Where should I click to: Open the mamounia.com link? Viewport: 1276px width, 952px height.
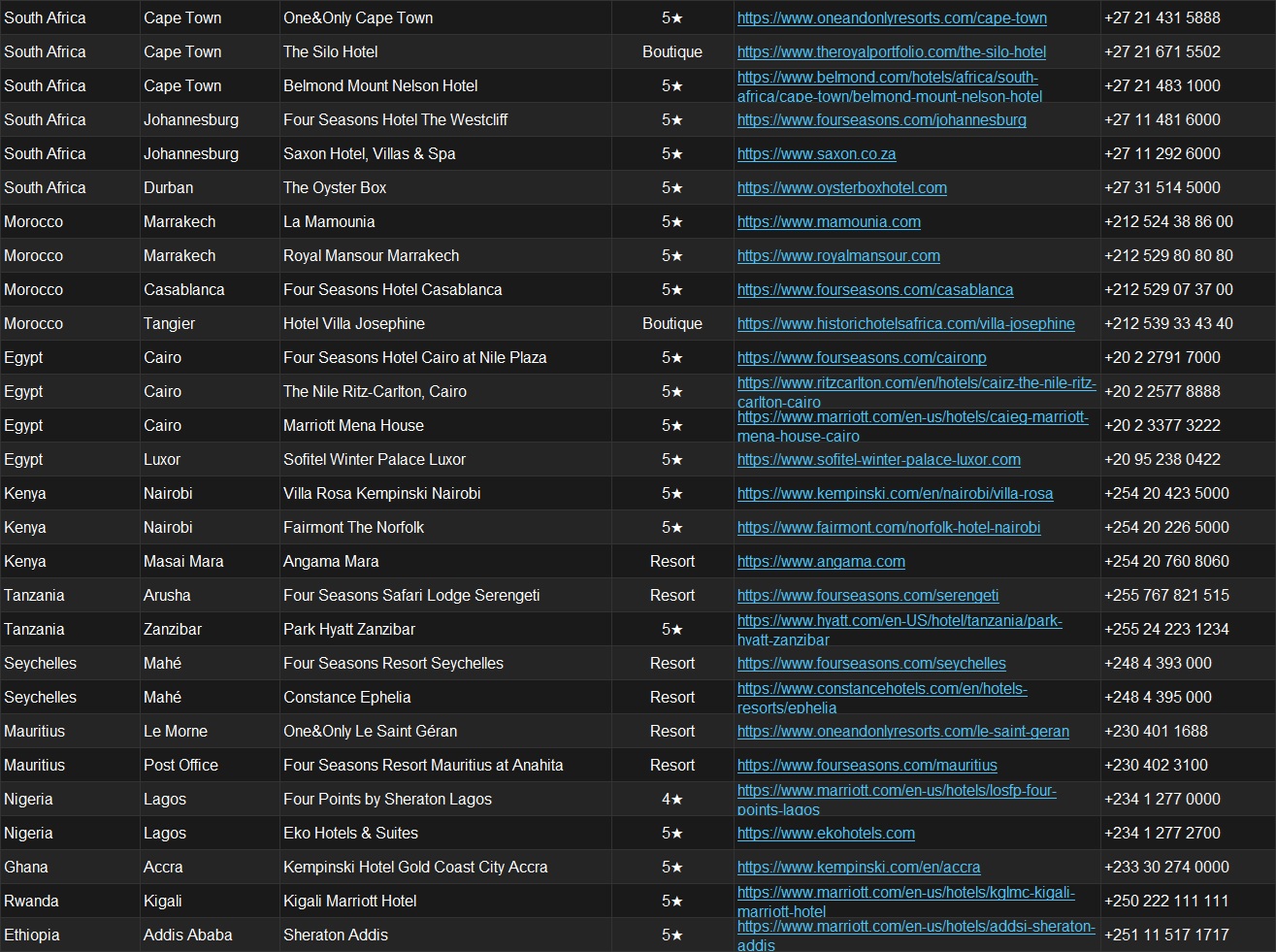829,221
